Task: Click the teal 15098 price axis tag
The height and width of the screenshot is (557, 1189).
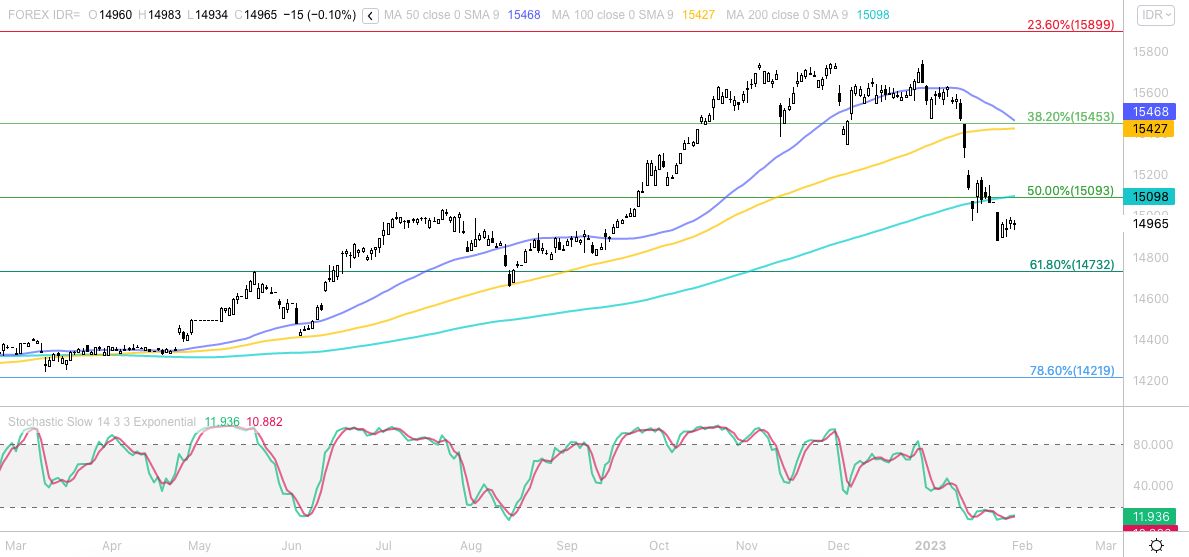Action: pos(1150,197)
